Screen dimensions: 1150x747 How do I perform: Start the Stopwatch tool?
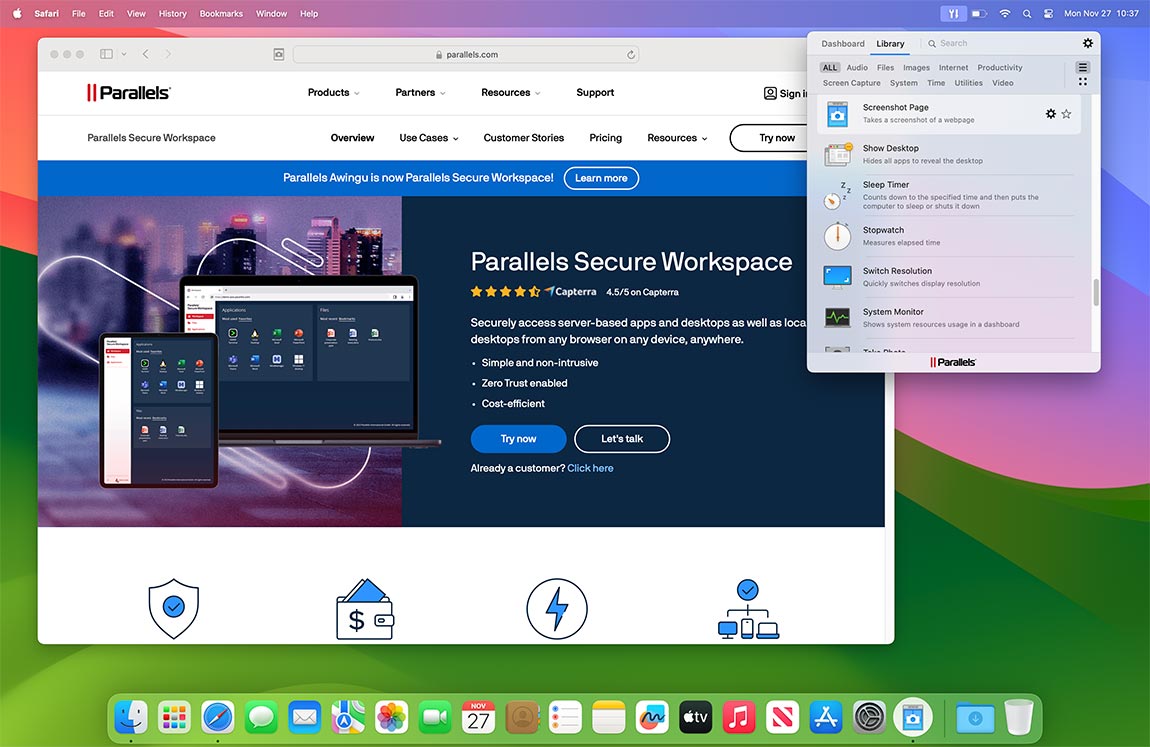(x=883, y=230)
